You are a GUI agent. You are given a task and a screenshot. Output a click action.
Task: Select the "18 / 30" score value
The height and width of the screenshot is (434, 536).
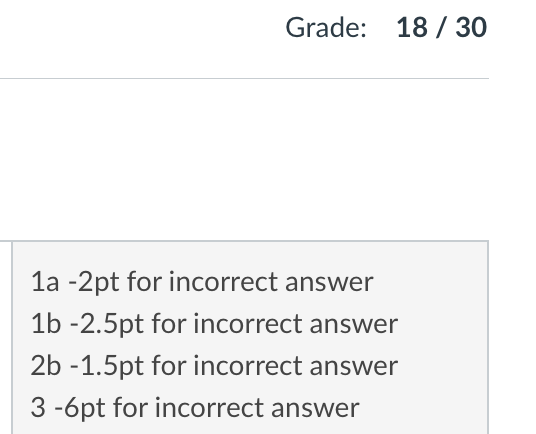click(x=441, y=27)
